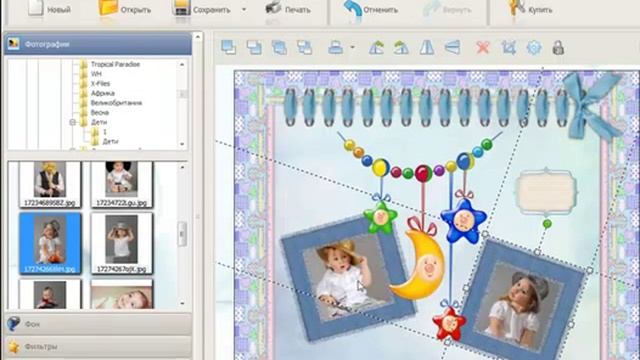The height and width of the screenshot is (360, 640).
Task: Rotate the object right with green-arrow icon
Action: tap(401, 47)
